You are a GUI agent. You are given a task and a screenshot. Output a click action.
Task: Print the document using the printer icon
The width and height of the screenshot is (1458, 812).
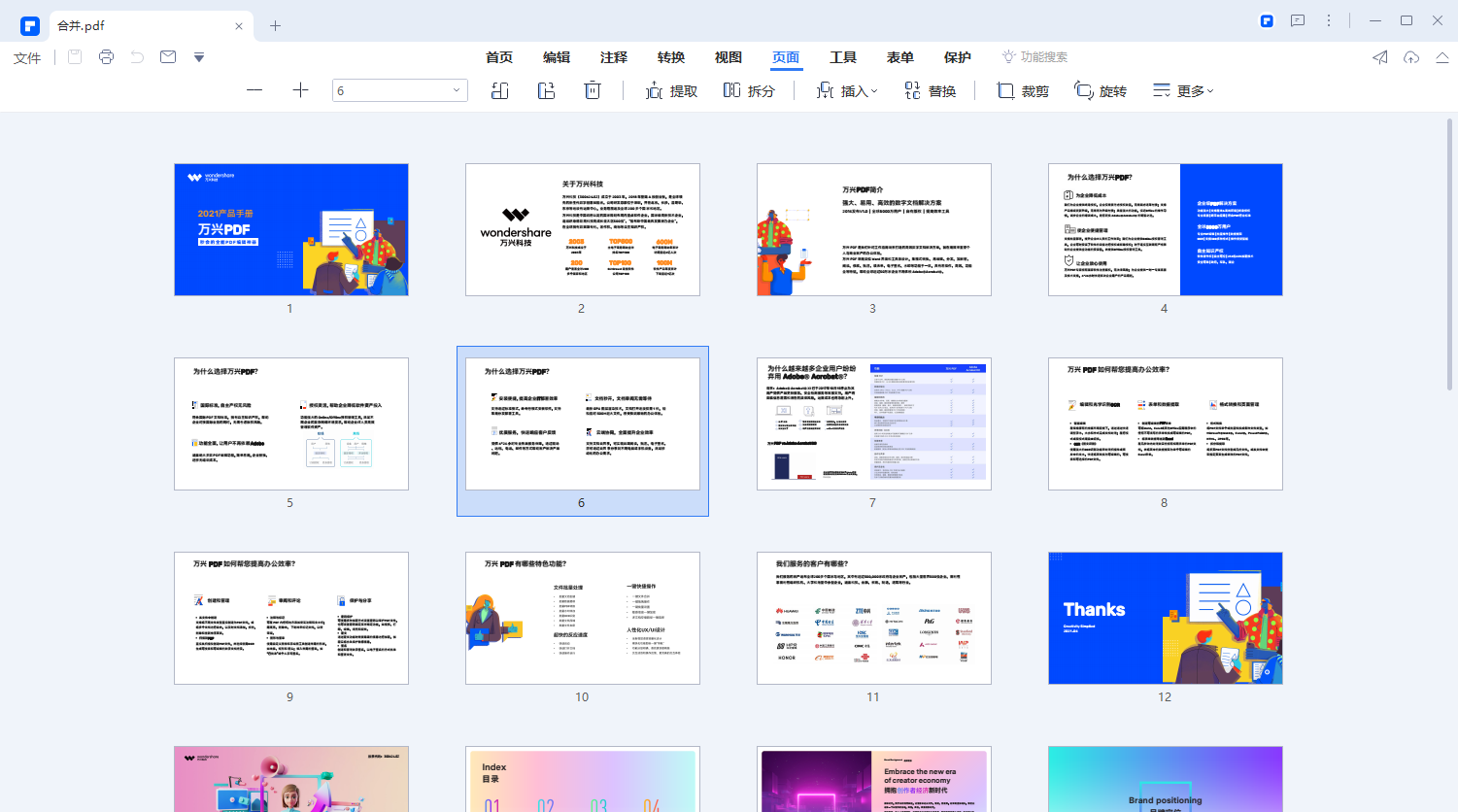106,57
